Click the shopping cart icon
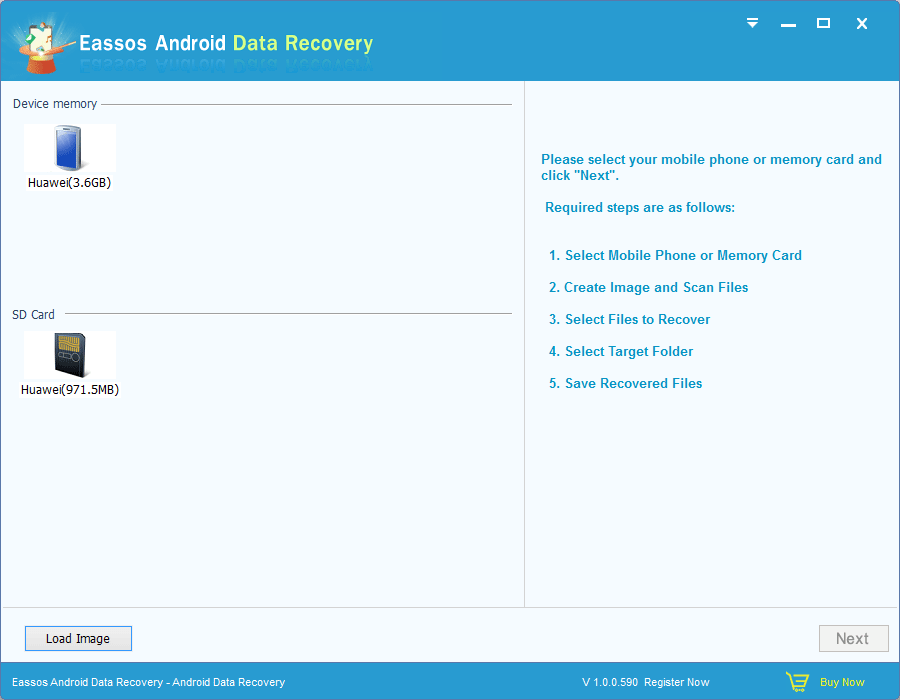Image resolution: width=900 pixels, height=700 pixels. coord(796,682)
